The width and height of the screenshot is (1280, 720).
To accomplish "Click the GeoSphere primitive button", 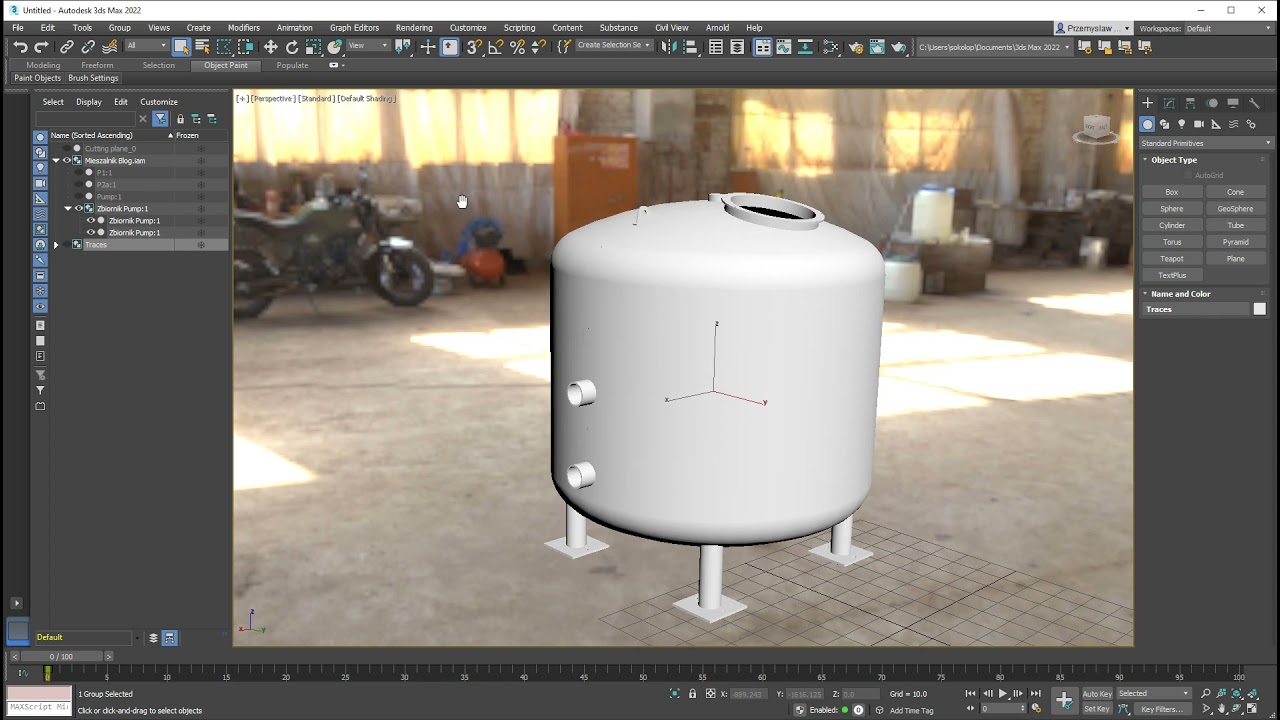I will coord(1236,209).
